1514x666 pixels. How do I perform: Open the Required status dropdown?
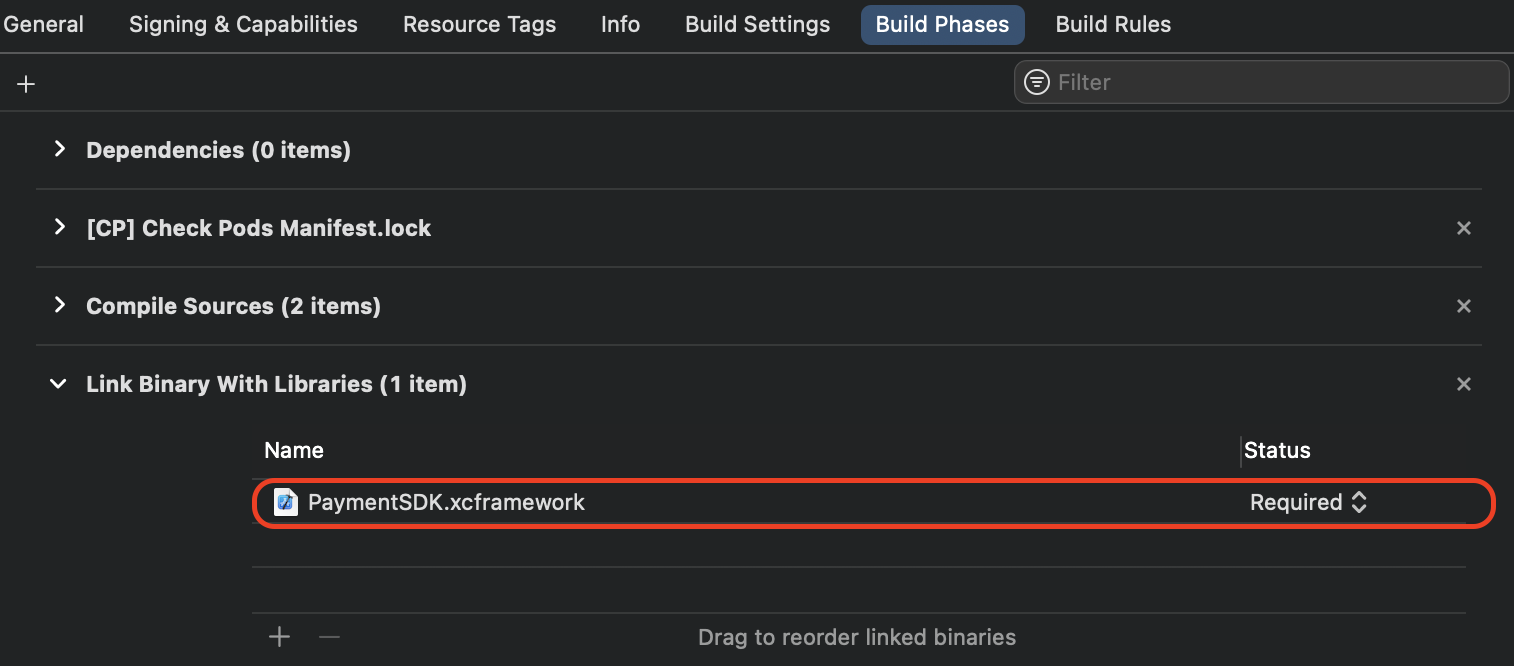1308,502
